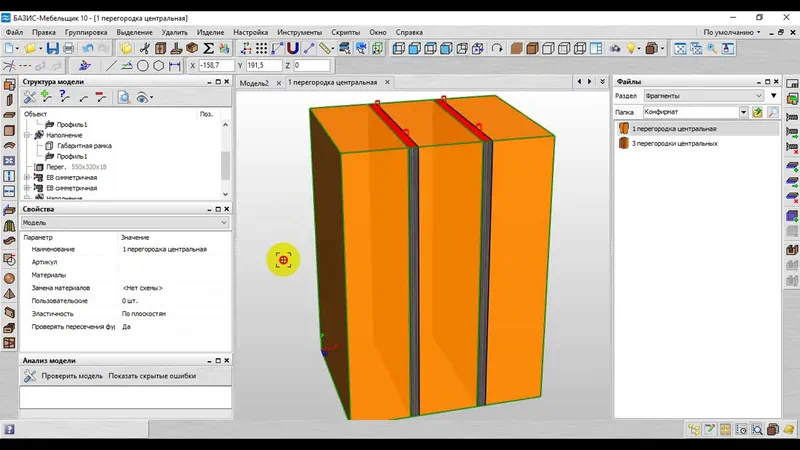Click the light bulb lighting icon

(632, 48)
